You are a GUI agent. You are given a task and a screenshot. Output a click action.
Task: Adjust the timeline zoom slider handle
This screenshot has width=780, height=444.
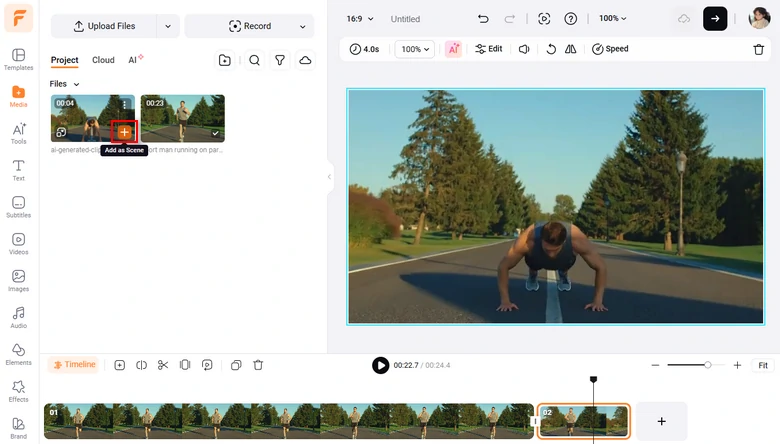coord(707,365)
